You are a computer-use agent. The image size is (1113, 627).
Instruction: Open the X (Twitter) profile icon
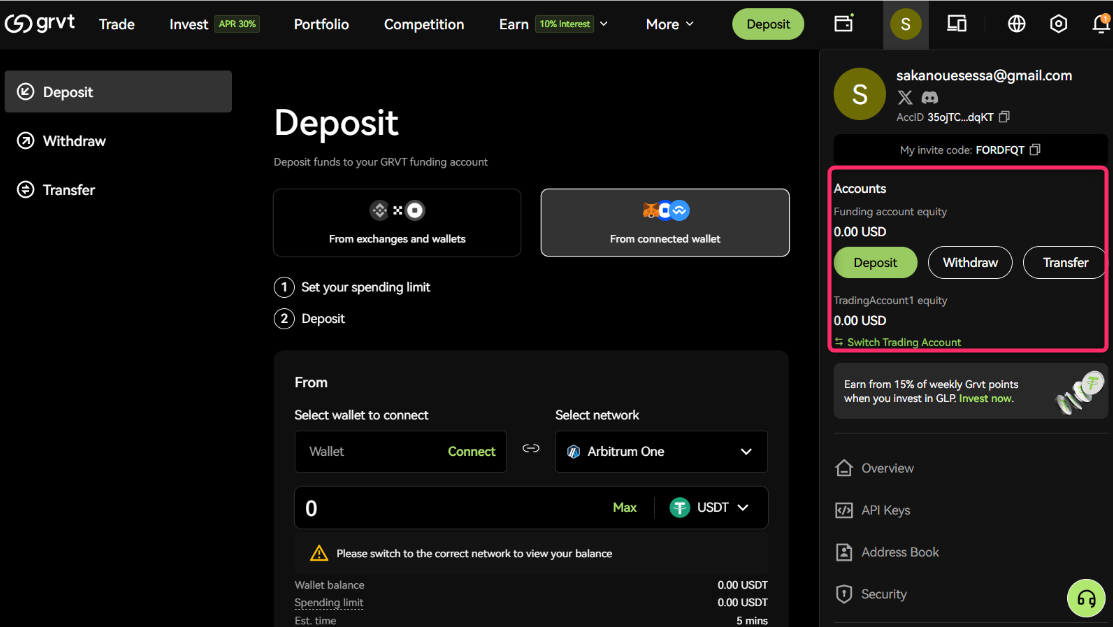click(x=905, y=97)
